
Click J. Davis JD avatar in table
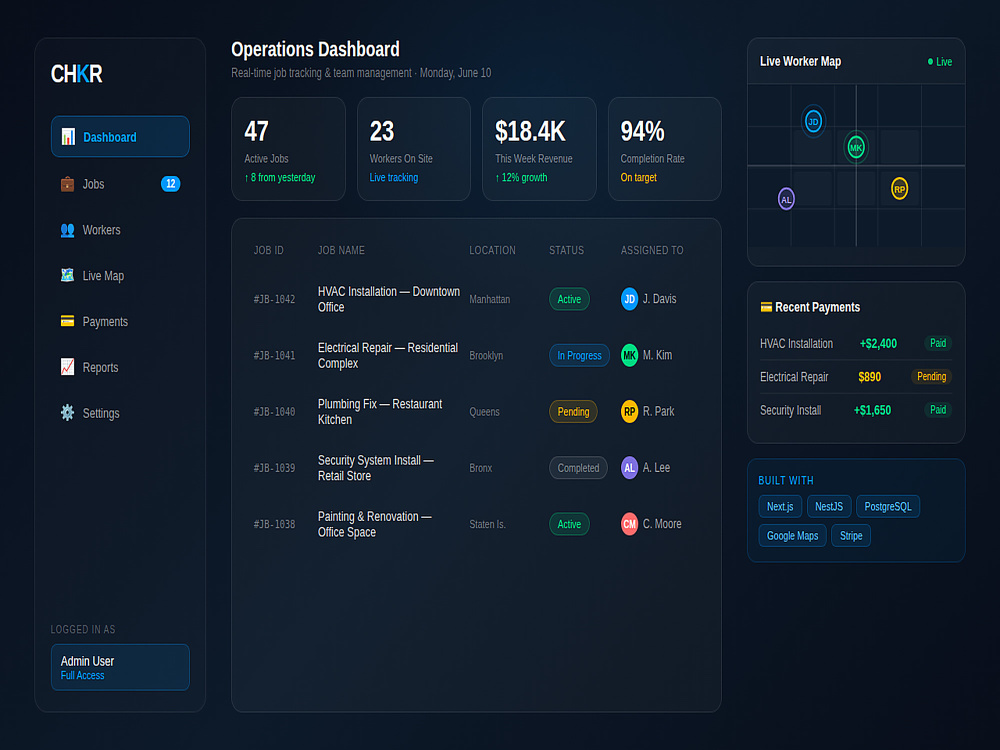pyautogui.click(x=629, y=299)
